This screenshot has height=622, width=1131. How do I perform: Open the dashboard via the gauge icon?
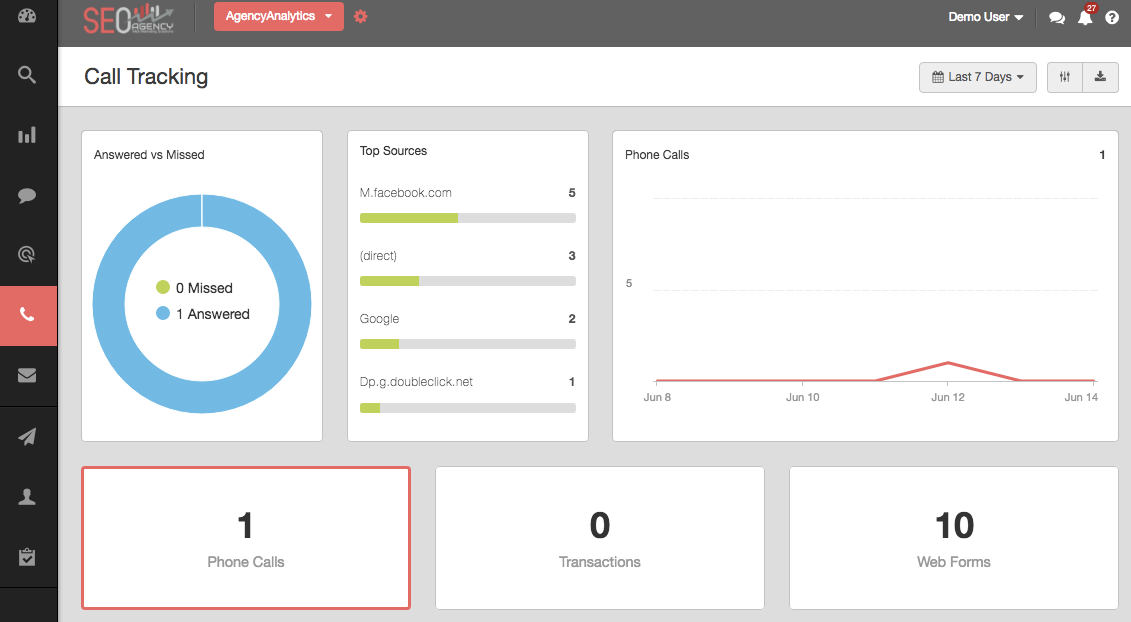[28, 16]
